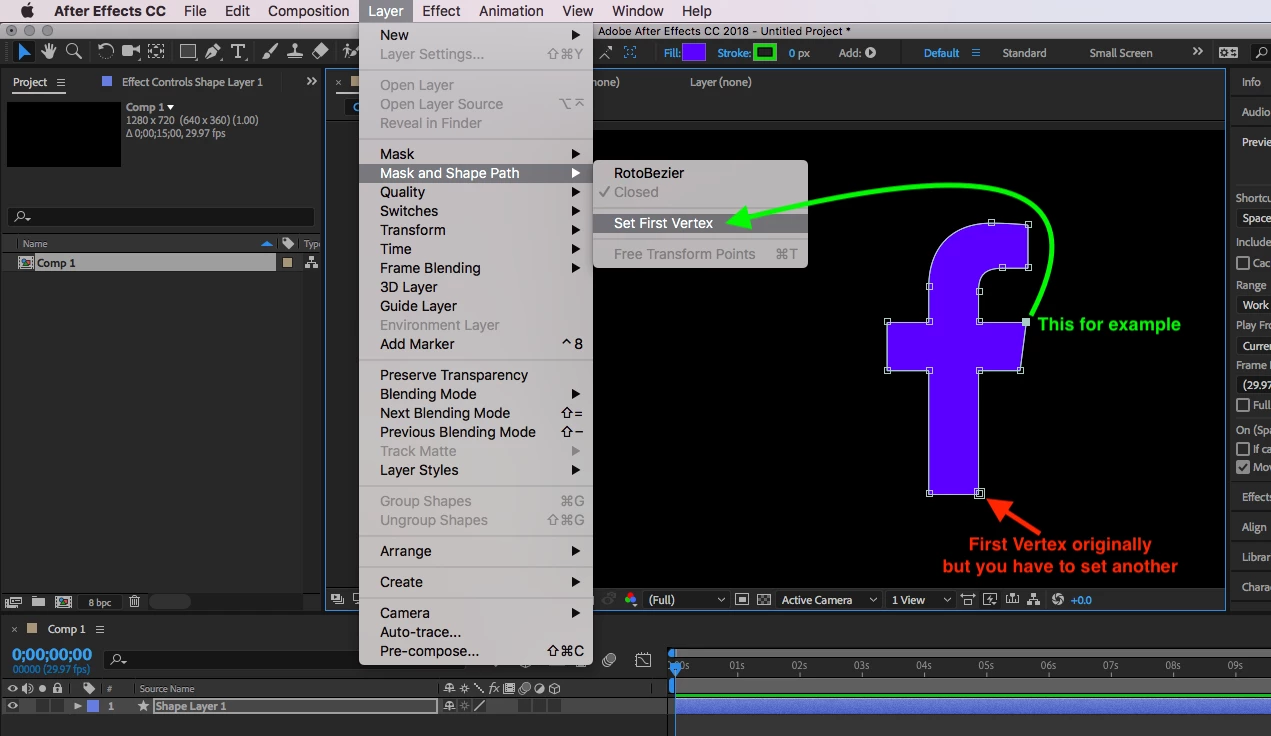Click the Interpret Footage icon in Project panel
The image size is (1271, 736).
13,602
